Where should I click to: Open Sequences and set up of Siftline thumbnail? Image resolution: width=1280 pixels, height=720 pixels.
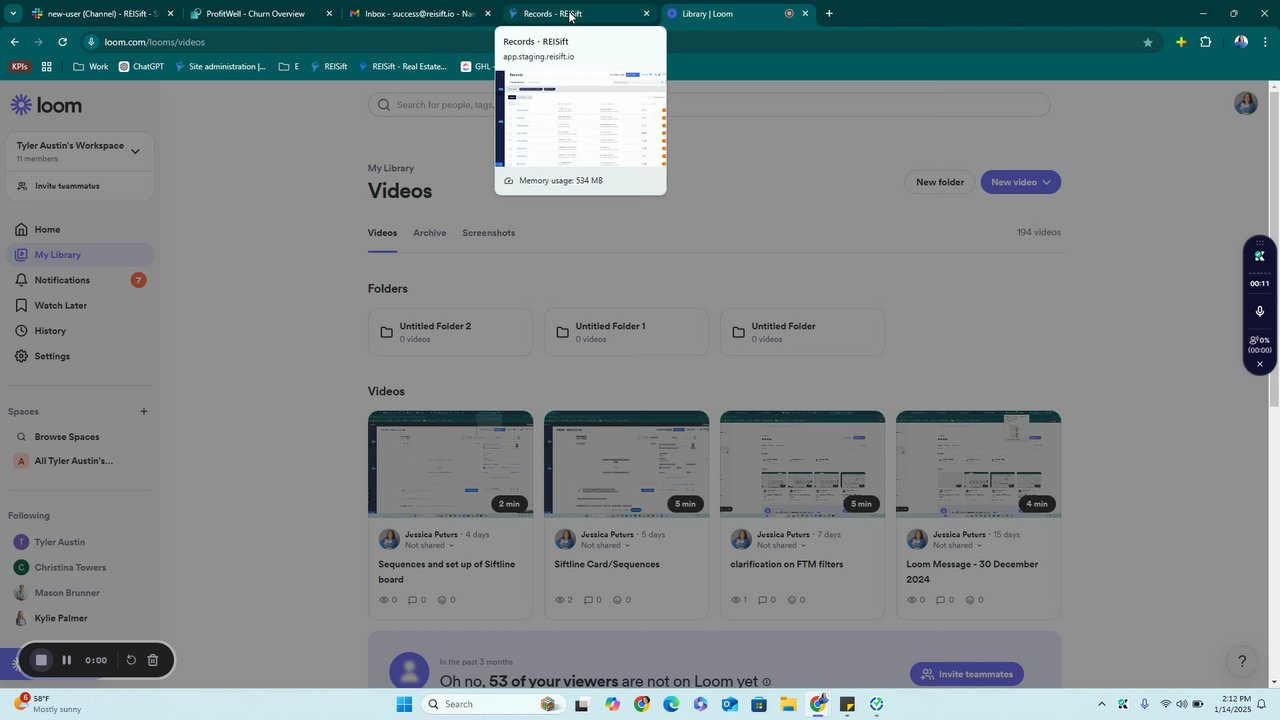(x=450, y=464)
